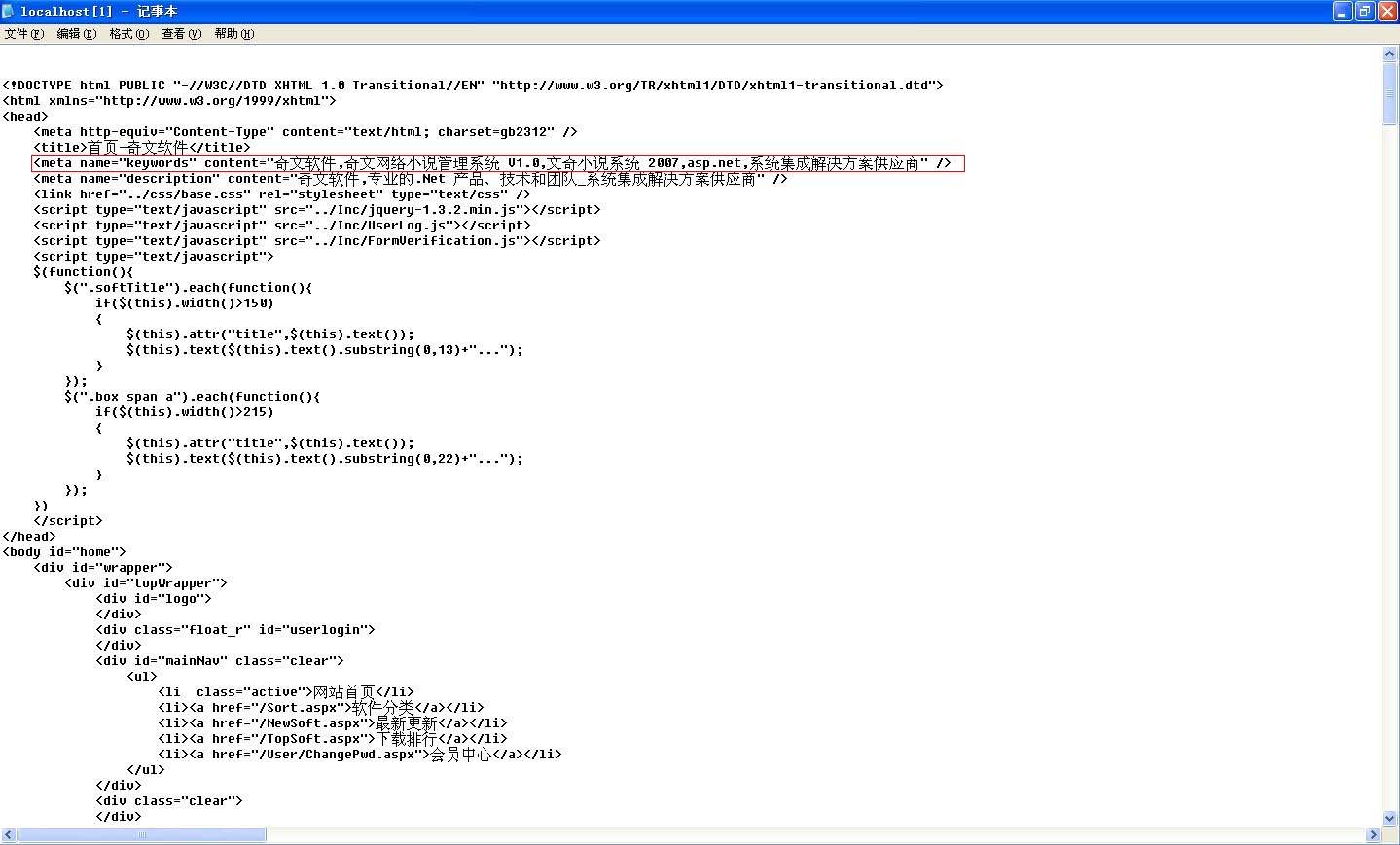
Task: Click the link href base.css line
Action: (x=282, y=194)
